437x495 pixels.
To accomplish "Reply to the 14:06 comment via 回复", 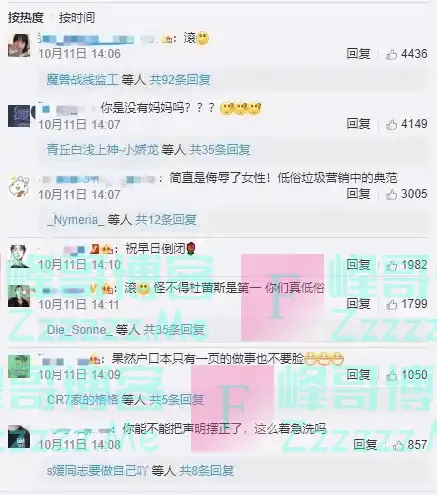I will (x=358, y=54).
